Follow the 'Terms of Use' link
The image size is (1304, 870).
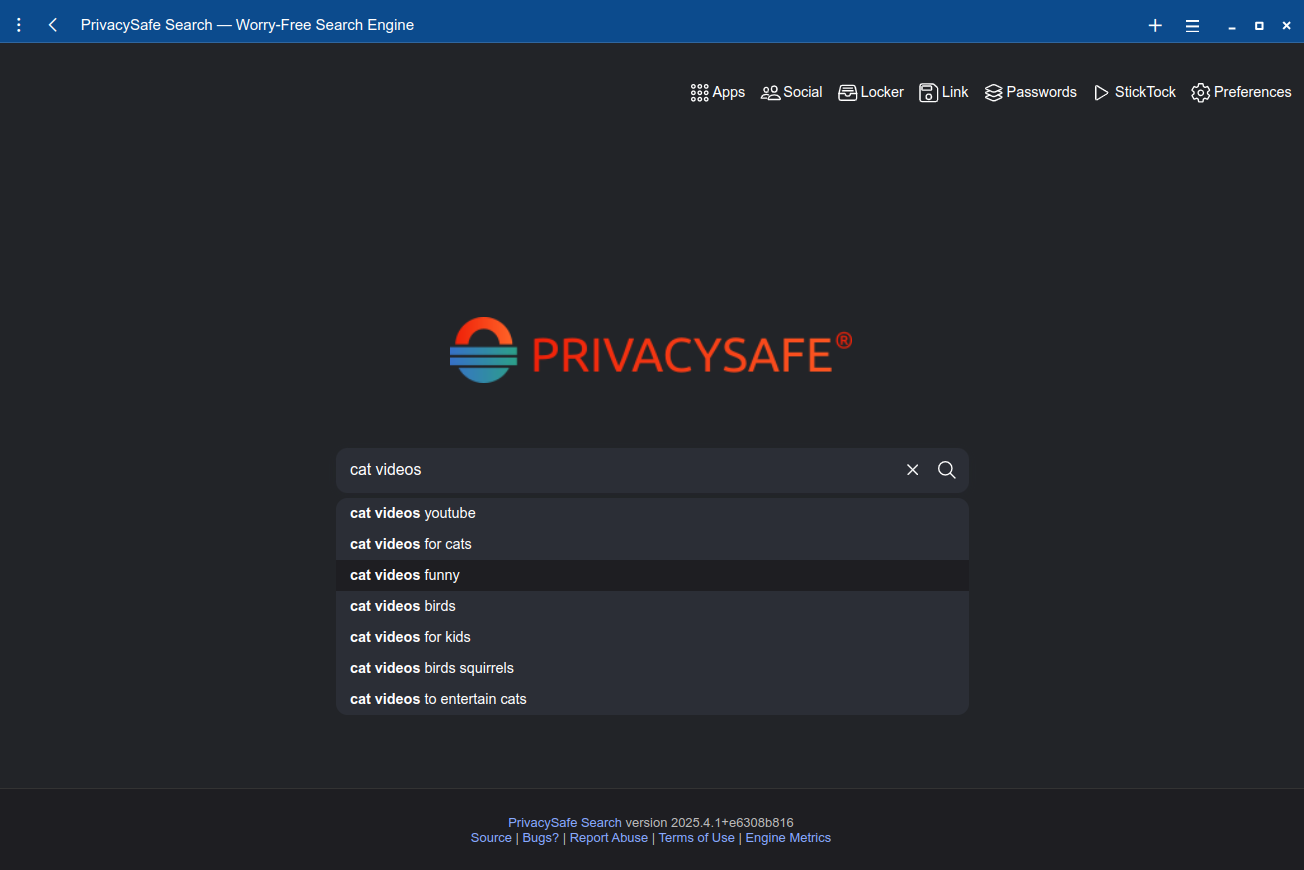tap(696, 837)
